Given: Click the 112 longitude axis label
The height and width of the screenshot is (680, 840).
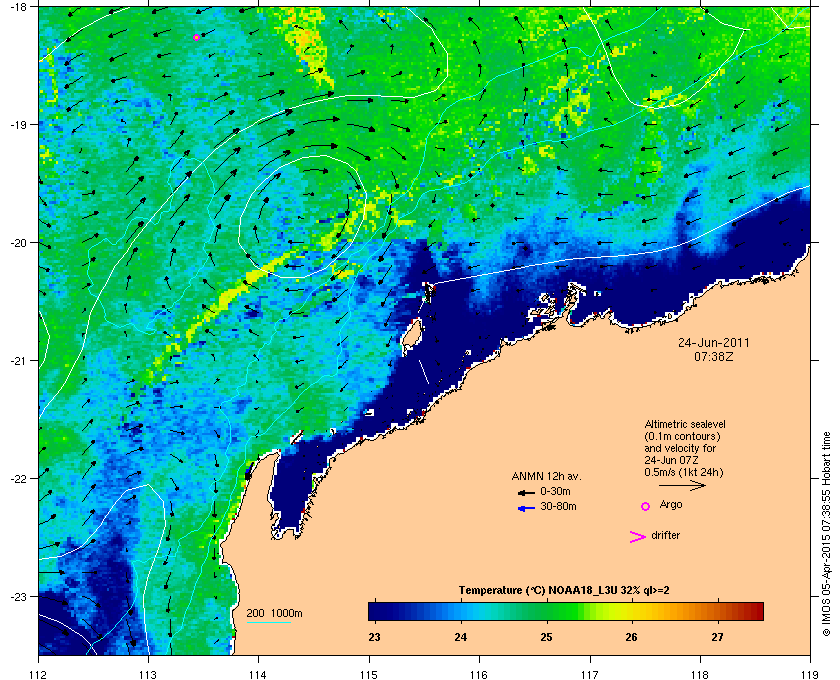Looking at the screenshot, I should tap(39, 675).
